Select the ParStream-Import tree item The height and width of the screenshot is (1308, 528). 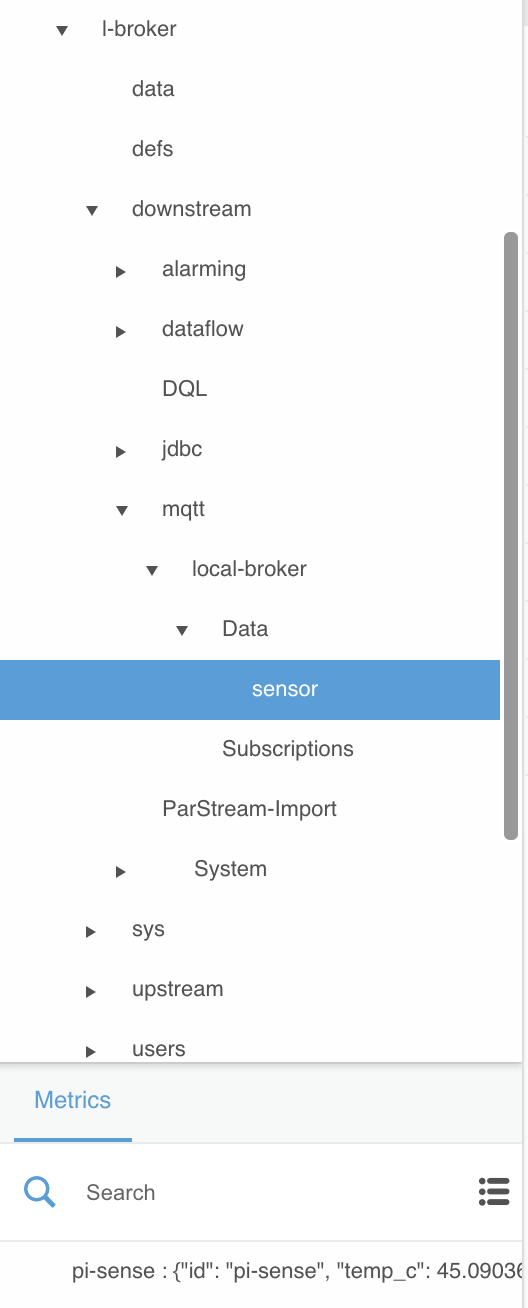coord(249,809)
